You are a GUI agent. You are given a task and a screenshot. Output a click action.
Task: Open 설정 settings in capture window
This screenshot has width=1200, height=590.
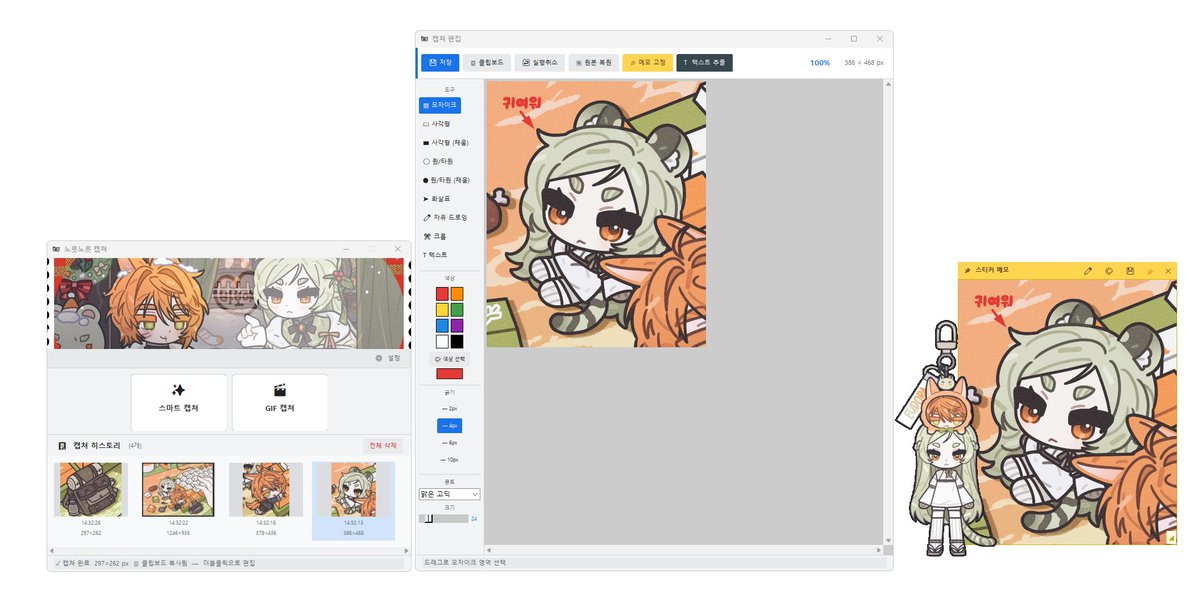tap(387, 358)
